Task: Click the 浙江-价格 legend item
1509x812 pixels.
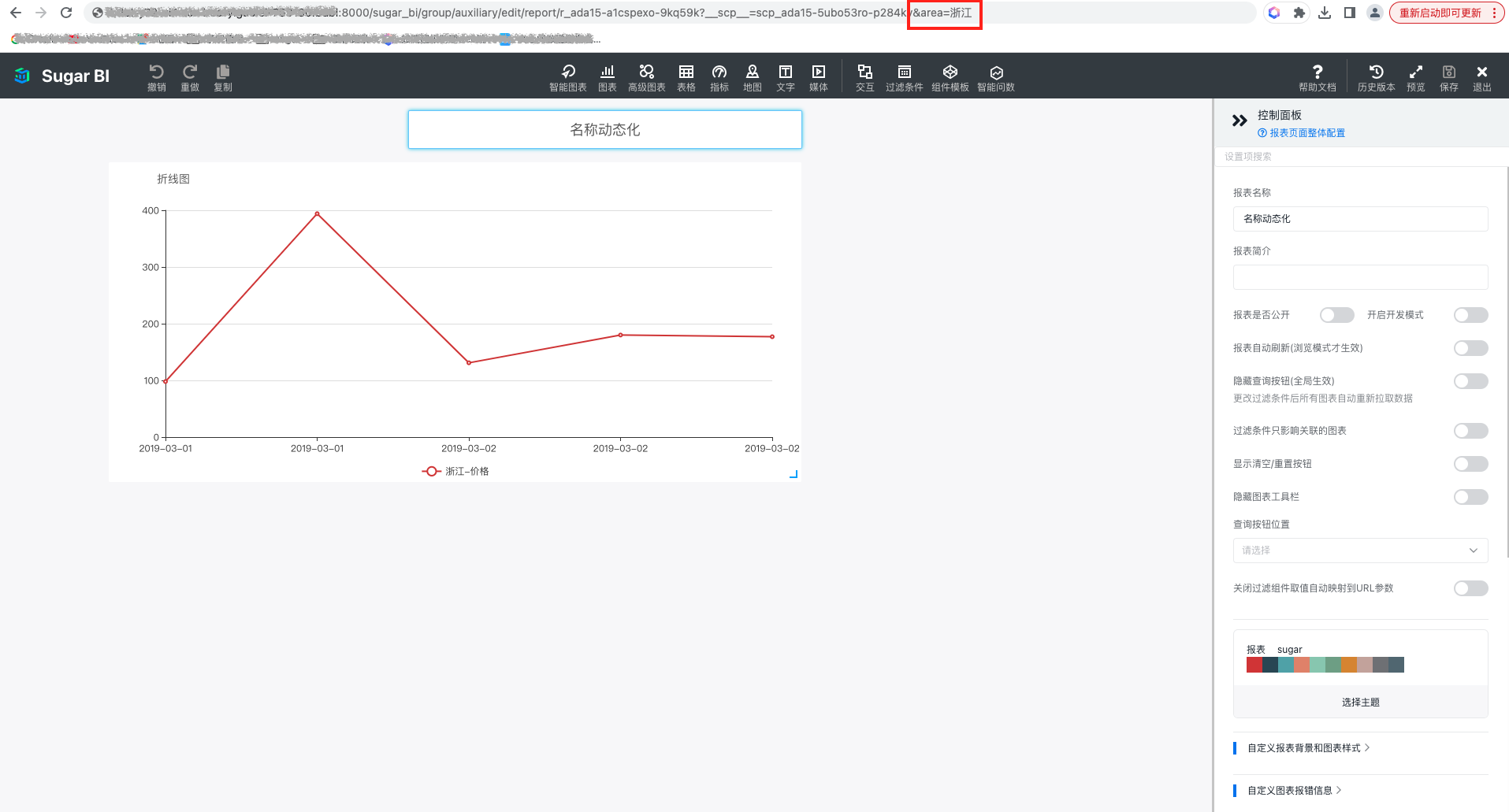Action: [455, 471]
